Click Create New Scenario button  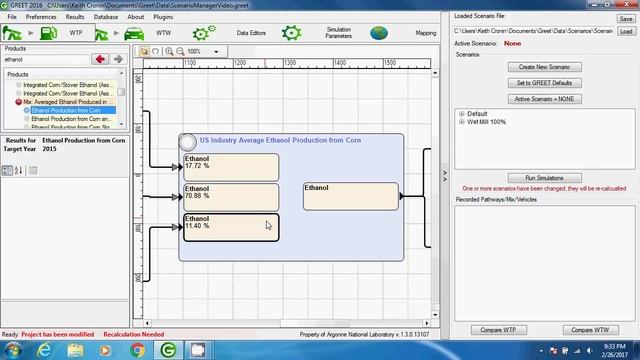tap(544, 67)
